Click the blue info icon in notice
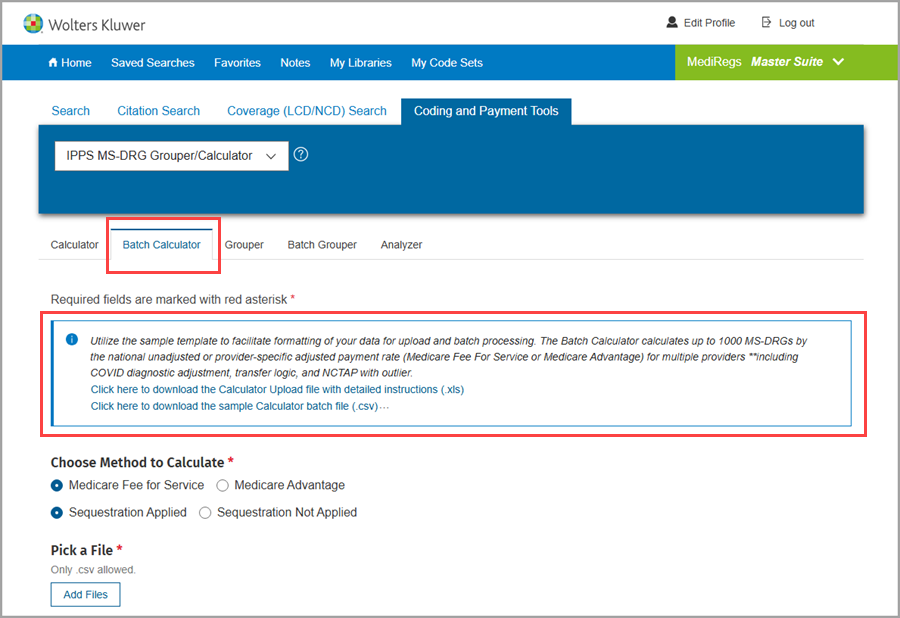Viewport: 900px width, 618px height. [x=72, y=339]
